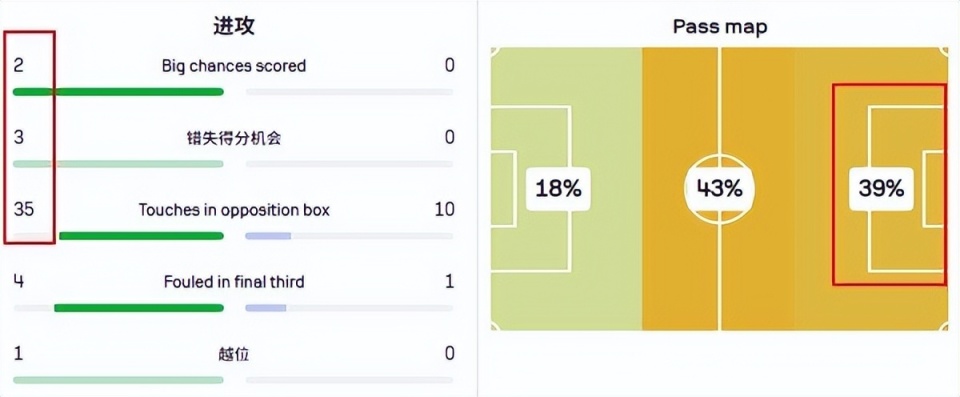The height and width of the screenshot is (397, 960).
Task: Click the 39% attacking zone badge
Action: click(881, 189)
